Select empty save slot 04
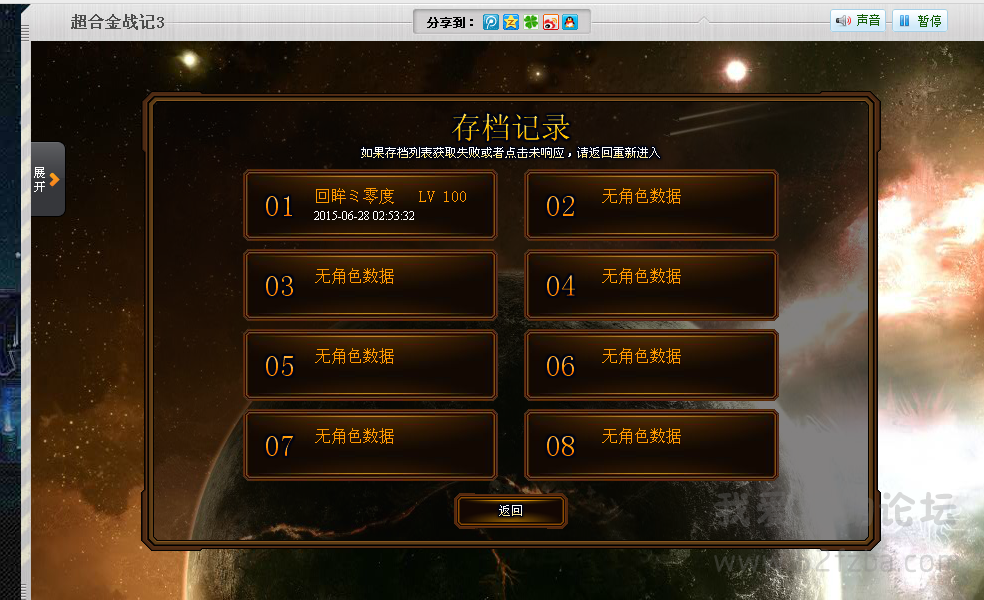Screen dimensions: 984x600 click(x=651, y=285)
